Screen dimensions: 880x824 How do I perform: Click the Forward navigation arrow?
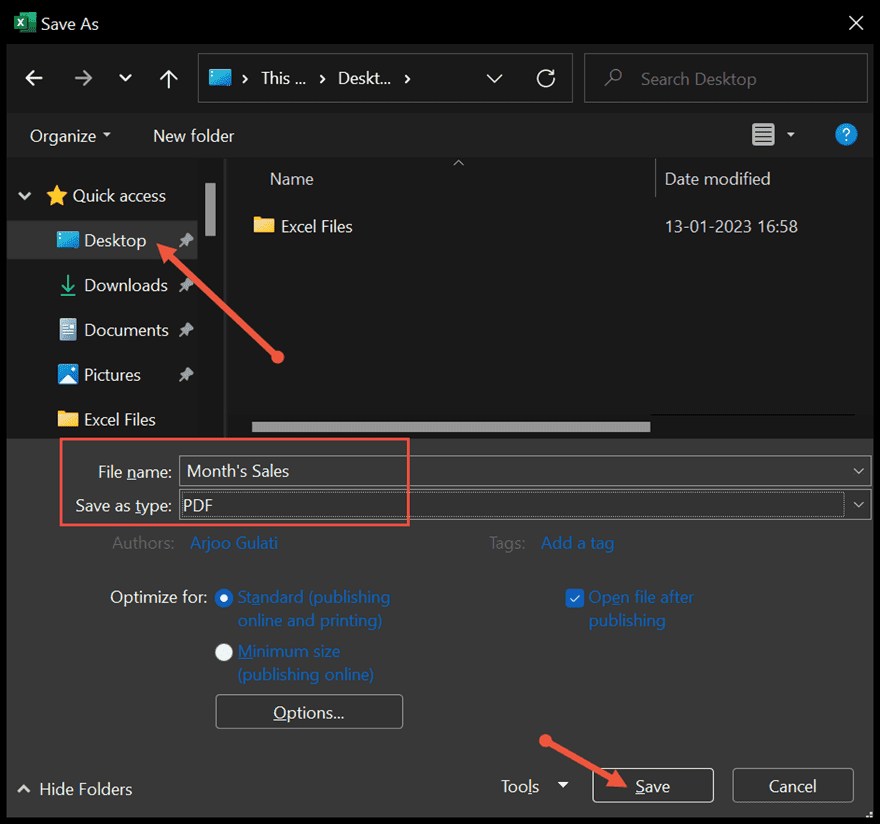click(x=83, y=78)
